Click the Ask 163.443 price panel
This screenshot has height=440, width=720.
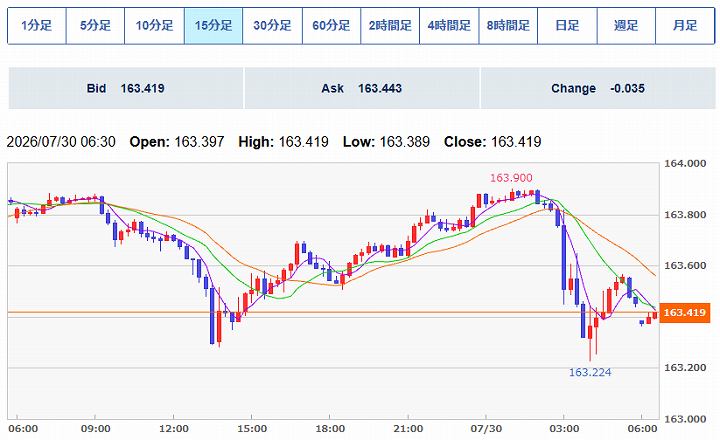[362, 88]
